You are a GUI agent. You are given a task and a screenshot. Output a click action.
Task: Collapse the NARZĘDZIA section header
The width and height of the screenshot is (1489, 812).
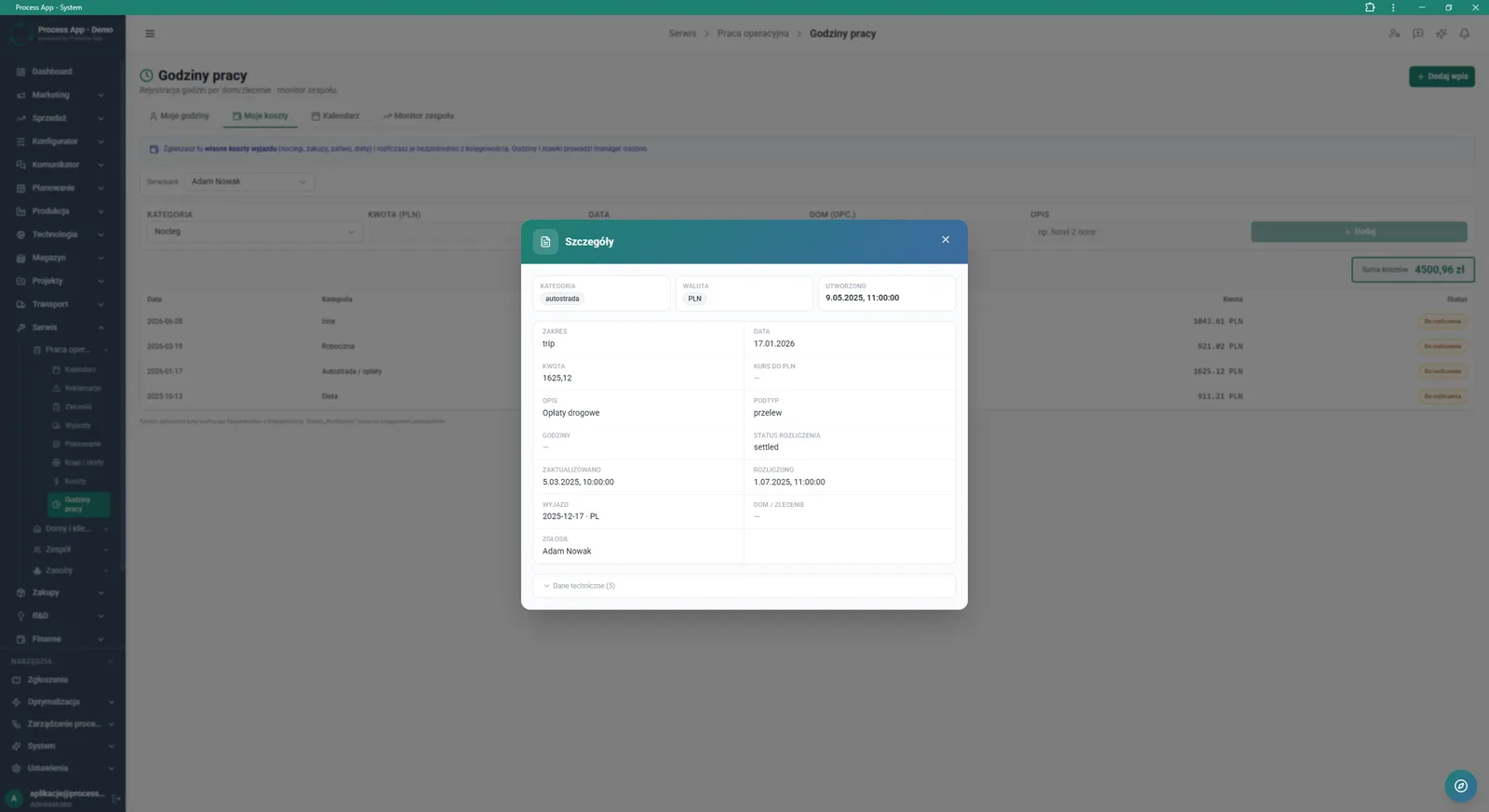[x=61, y=661]
